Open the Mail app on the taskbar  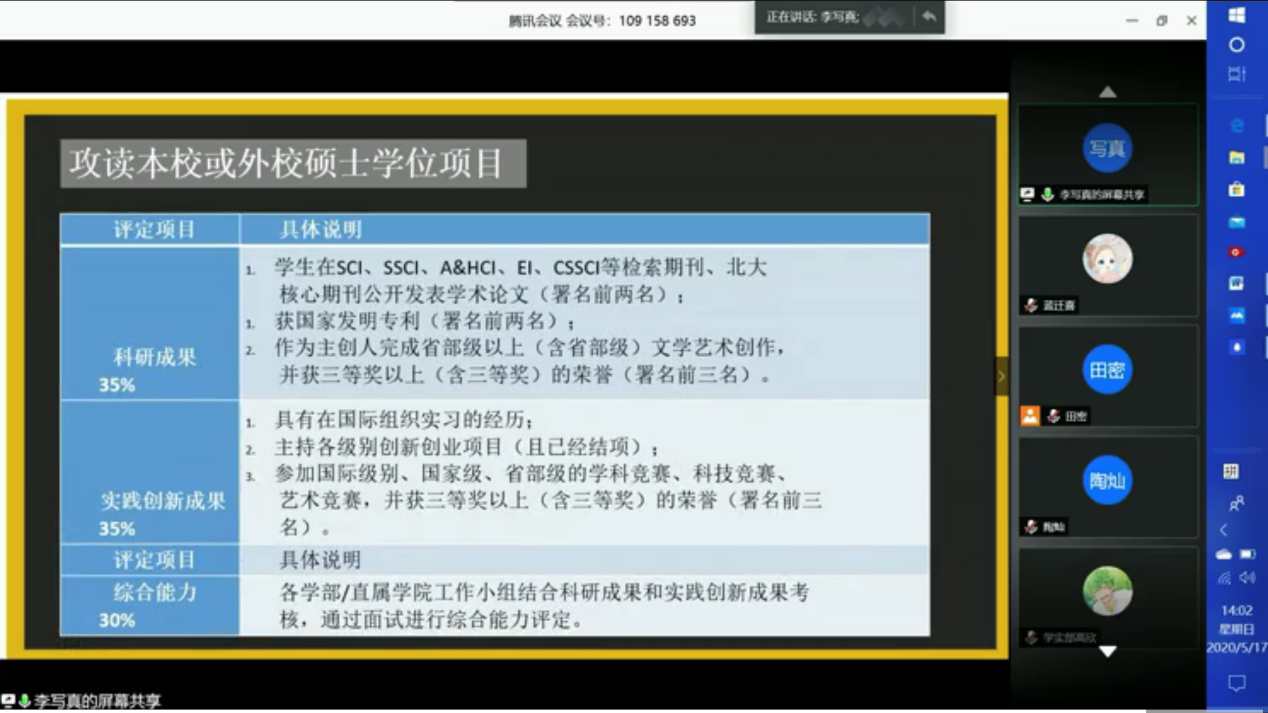[1237, 221]
